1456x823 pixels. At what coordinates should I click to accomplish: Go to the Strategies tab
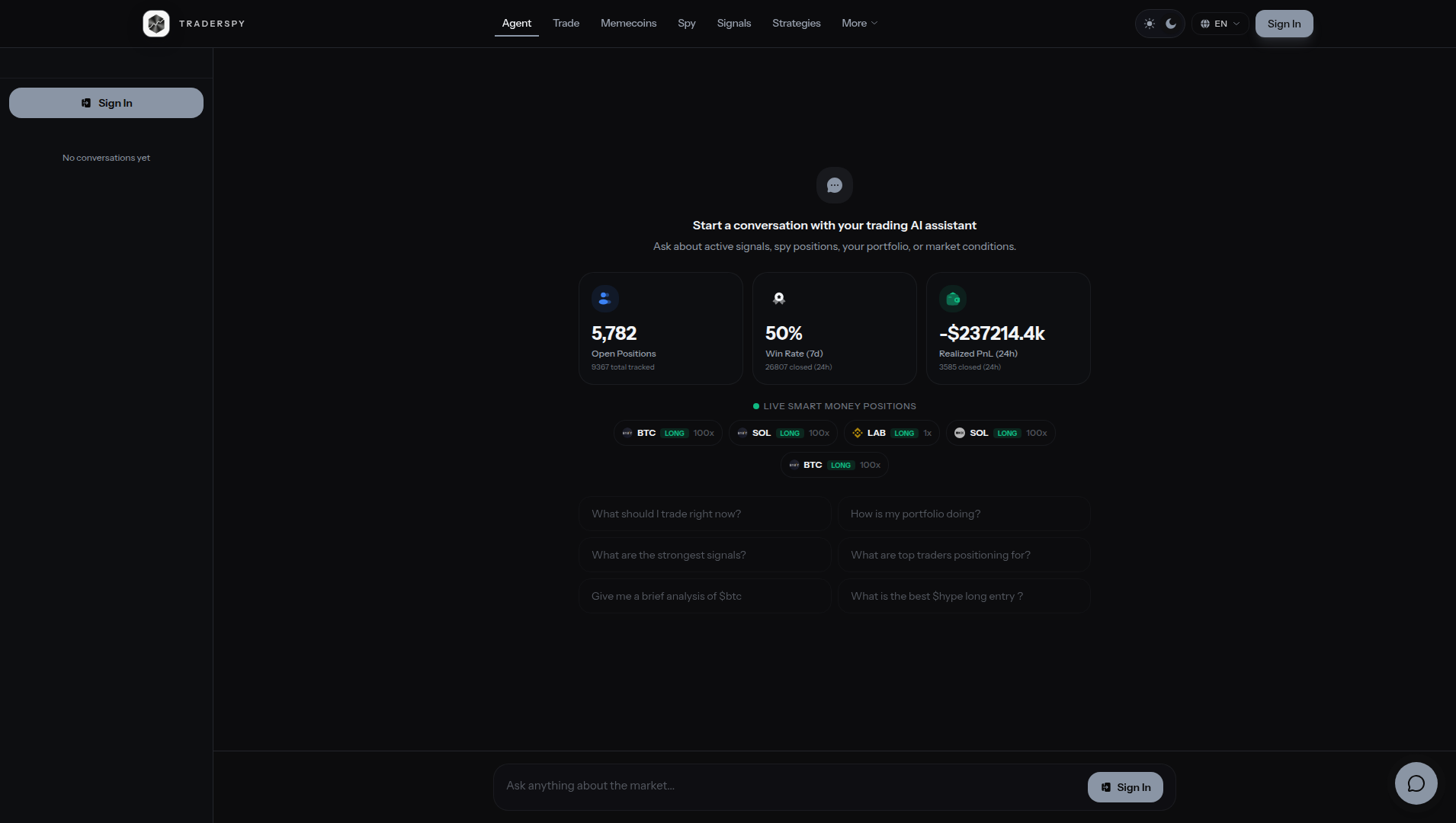pyautogui.click(x=797, y=24)
